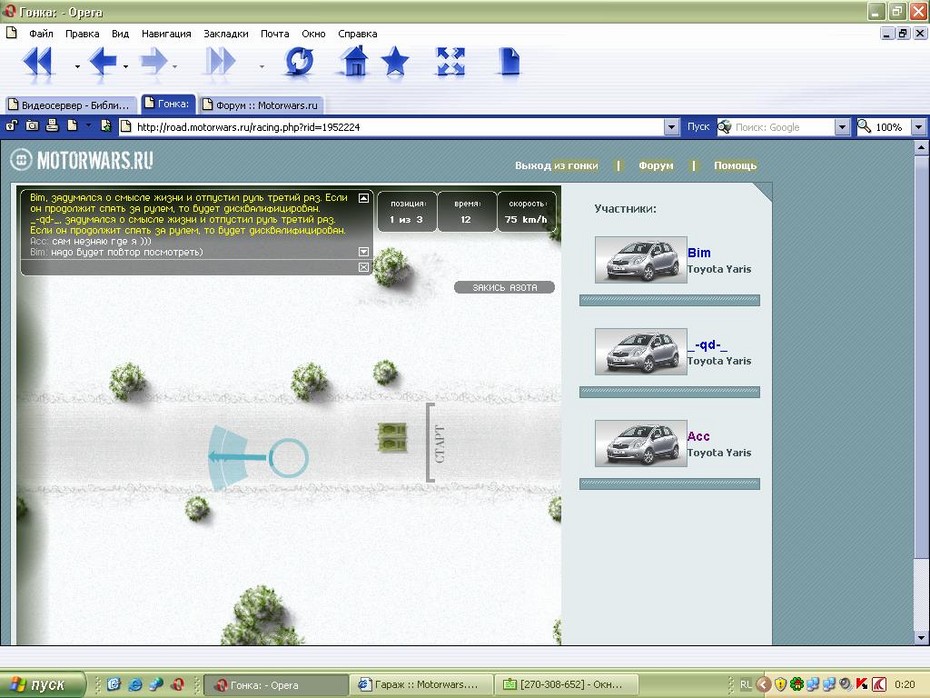Image resolution: width=930 pixels, height=698 pixels.
Task: Open the small dropdown arrow beside the blank page icon
Action: pos(88,126)
